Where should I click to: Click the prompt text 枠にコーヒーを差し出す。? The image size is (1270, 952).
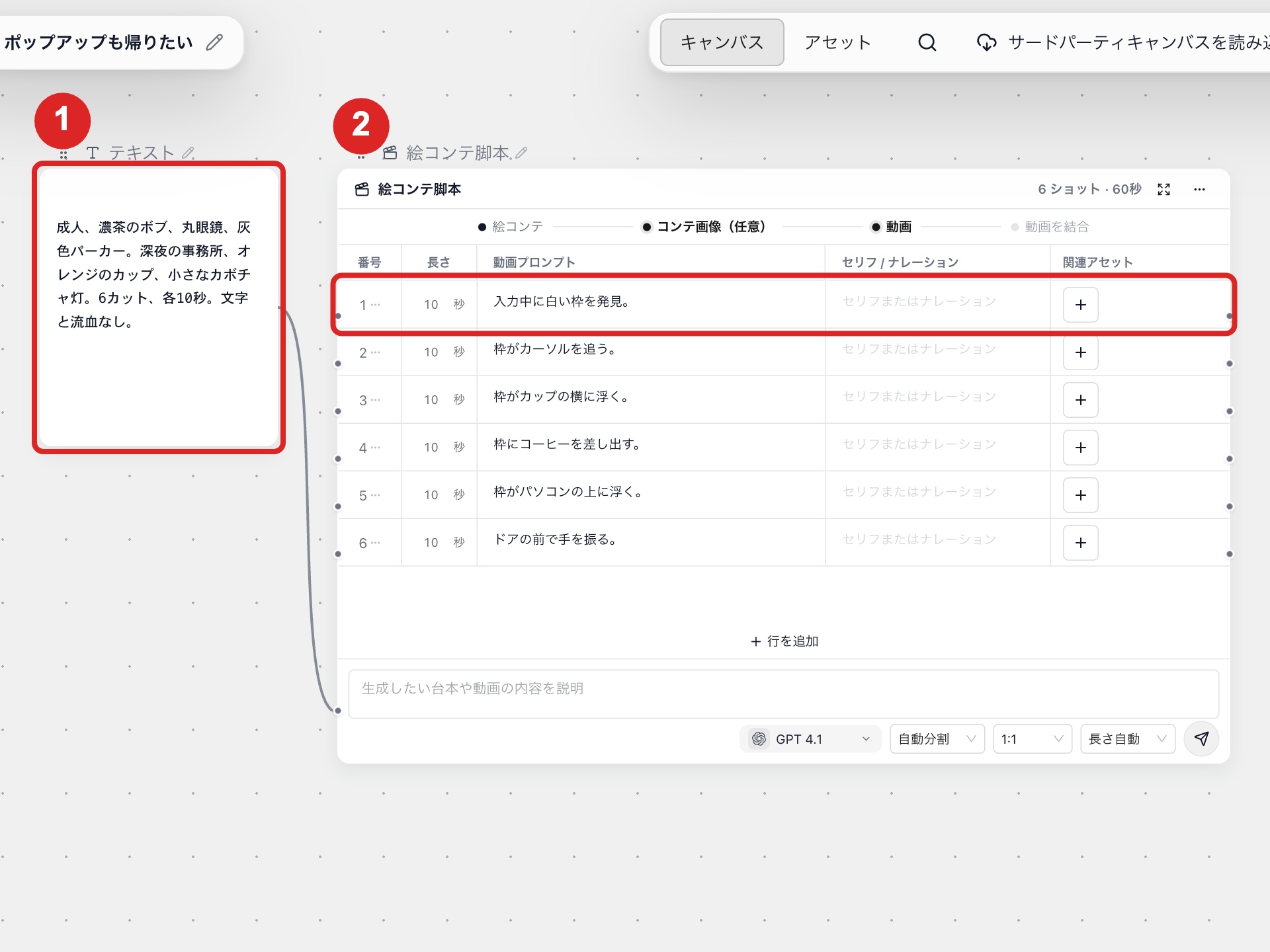[568, 444]
